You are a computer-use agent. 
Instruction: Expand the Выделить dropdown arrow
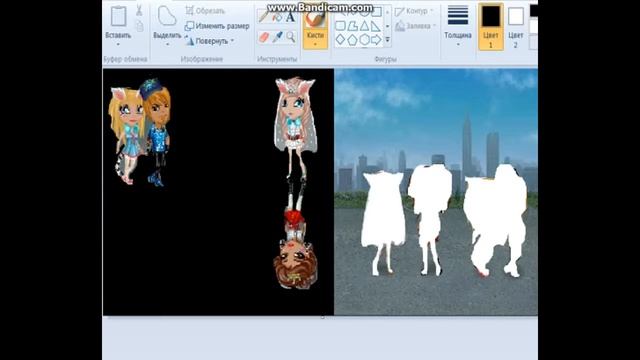pos(167,44)
